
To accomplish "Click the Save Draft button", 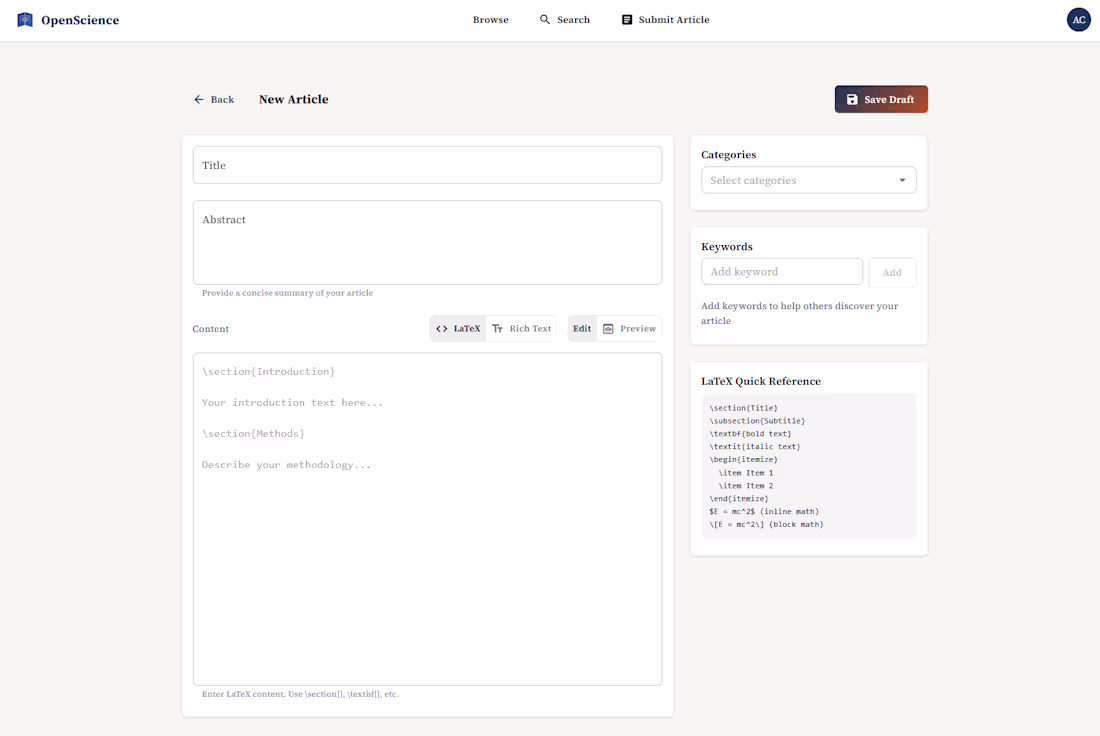I will (x=880, y=99).
